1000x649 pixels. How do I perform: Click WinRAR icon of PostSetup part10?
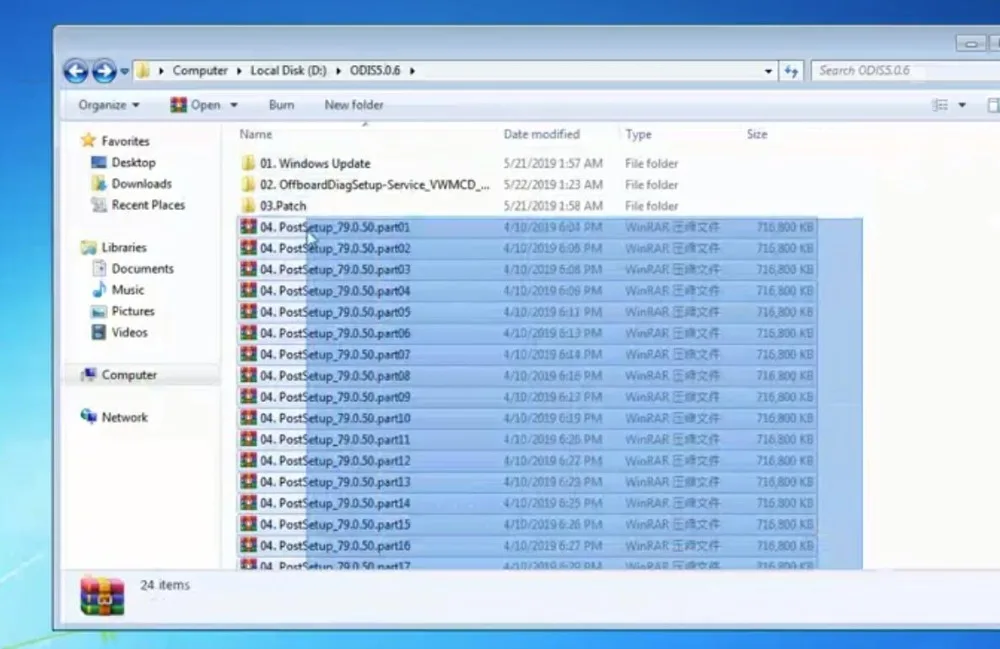pyautogui.click(x=249, y=418)
